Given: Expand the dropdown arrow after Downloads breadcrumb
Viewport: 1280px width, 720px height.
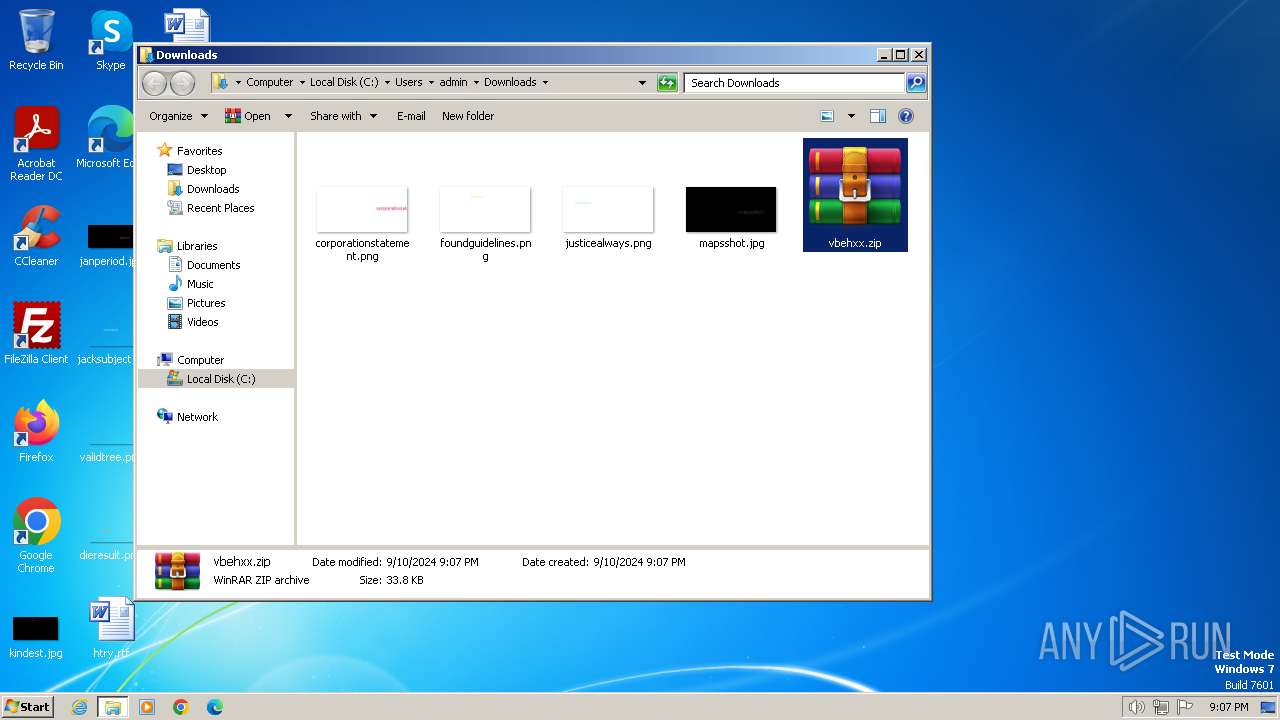Looking at the screenshot, I should coord(545,83).
